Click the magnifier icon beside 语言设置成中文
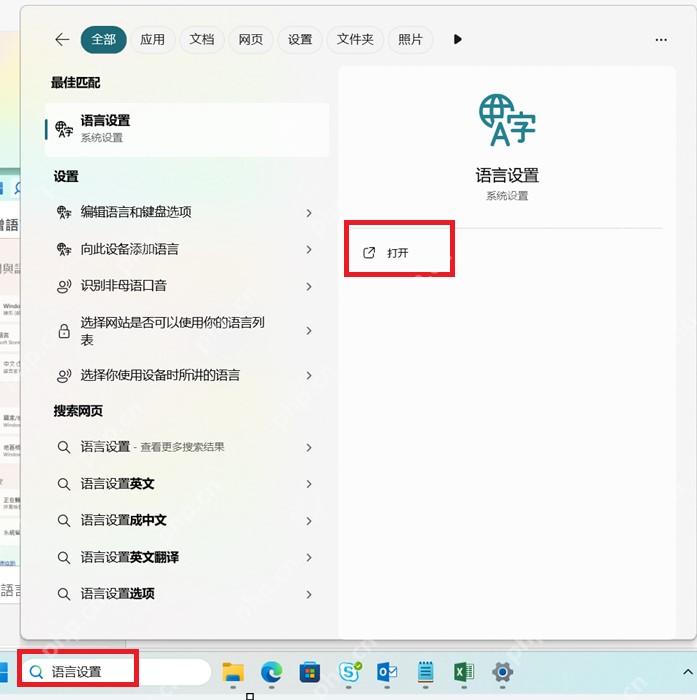This screenshot has height=700, width=697. (64, 521)
